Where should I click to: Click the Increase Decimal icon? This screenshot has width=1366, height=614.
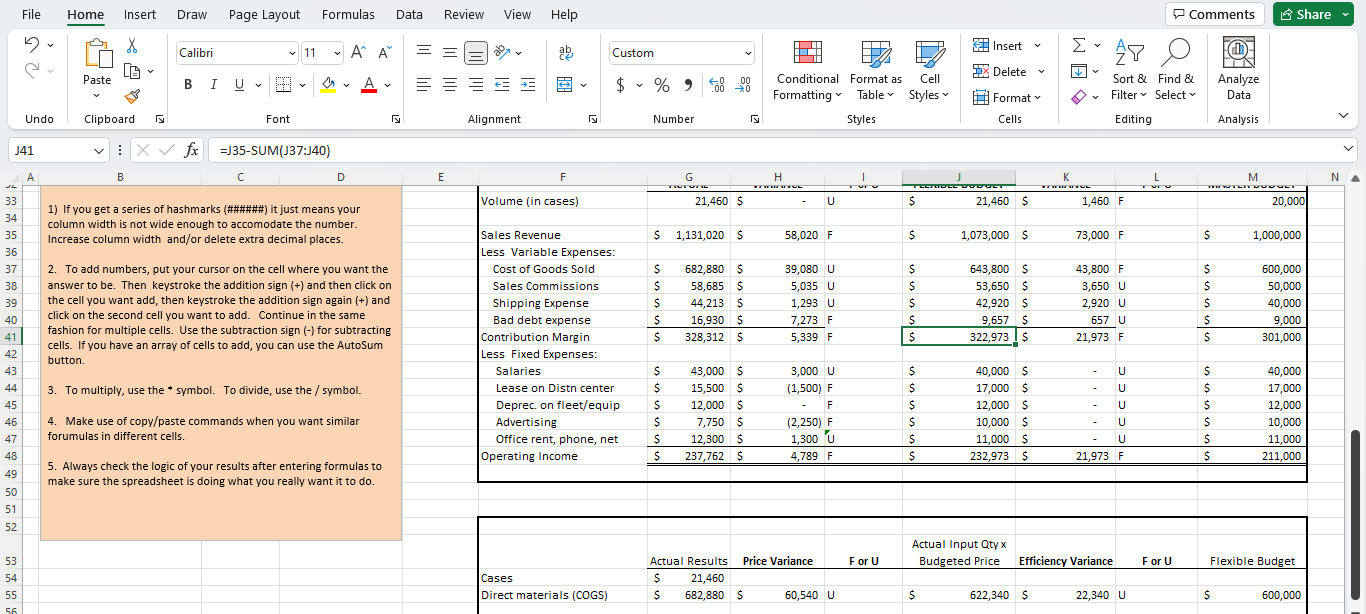[717, 86]
